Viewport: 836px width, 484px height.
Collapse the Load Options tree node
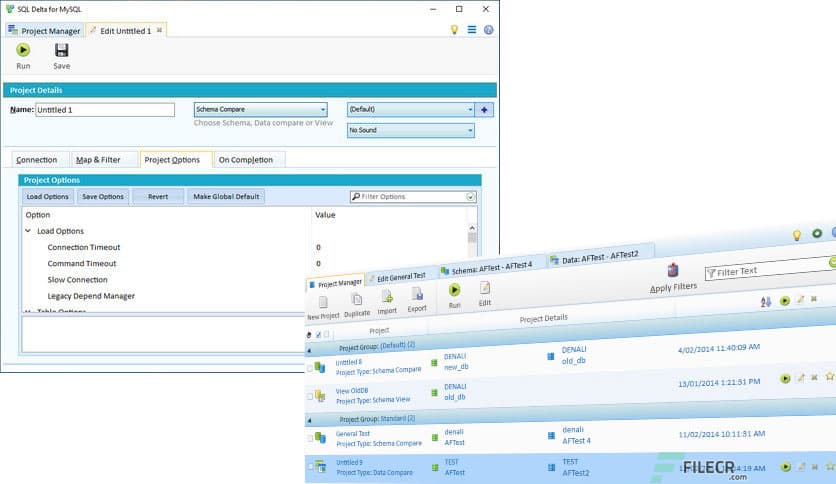[28, 231]
